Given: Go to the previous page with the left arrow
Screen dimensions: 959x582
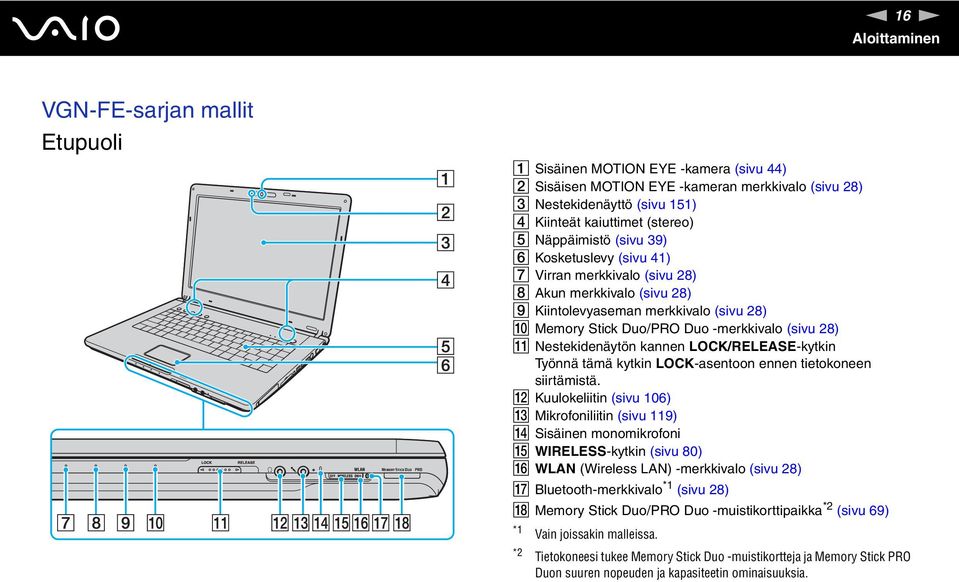Looking at the screenshot, I should [876, 15].
